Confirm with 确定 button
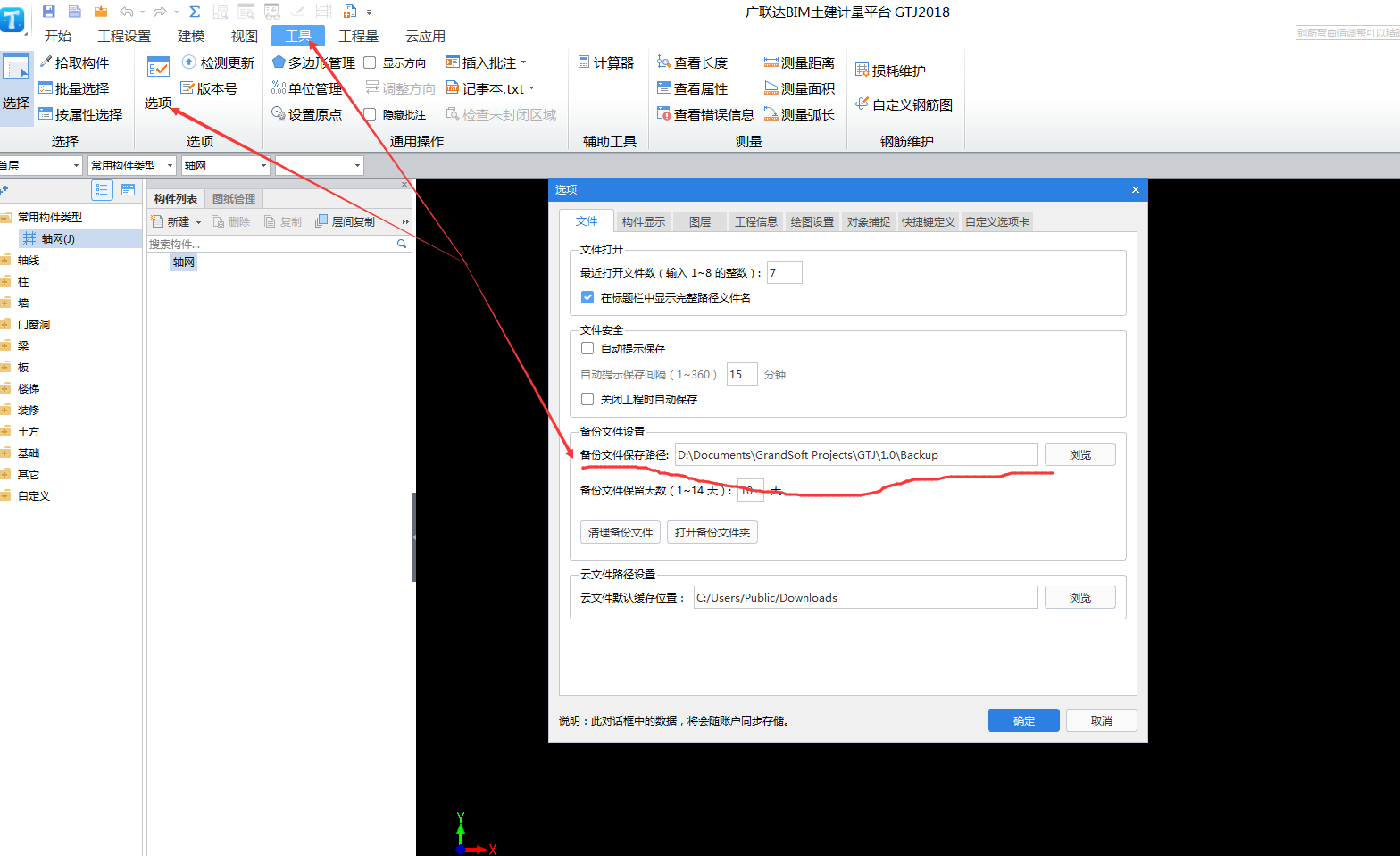The height and width of the screenshot is (856, 1400). click(1024, 720)
